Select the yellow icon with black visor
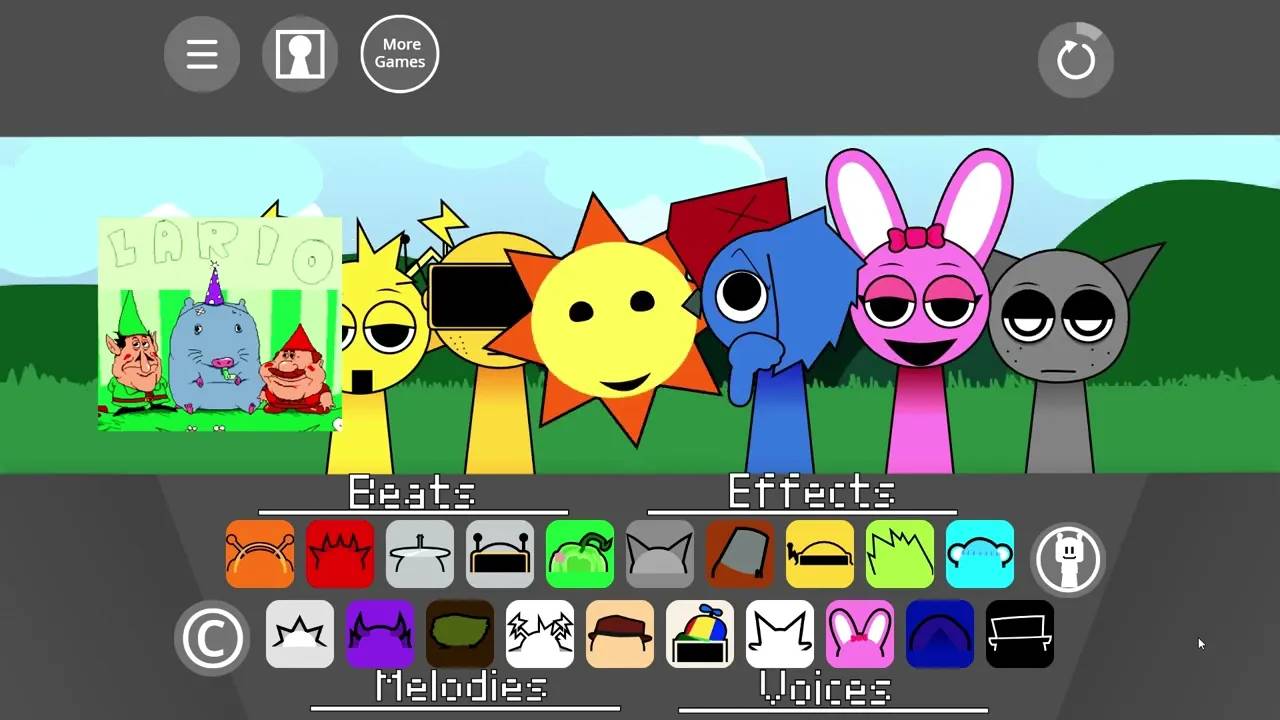The width and height of the screenshot is (1280, 720). click(820, 554)
